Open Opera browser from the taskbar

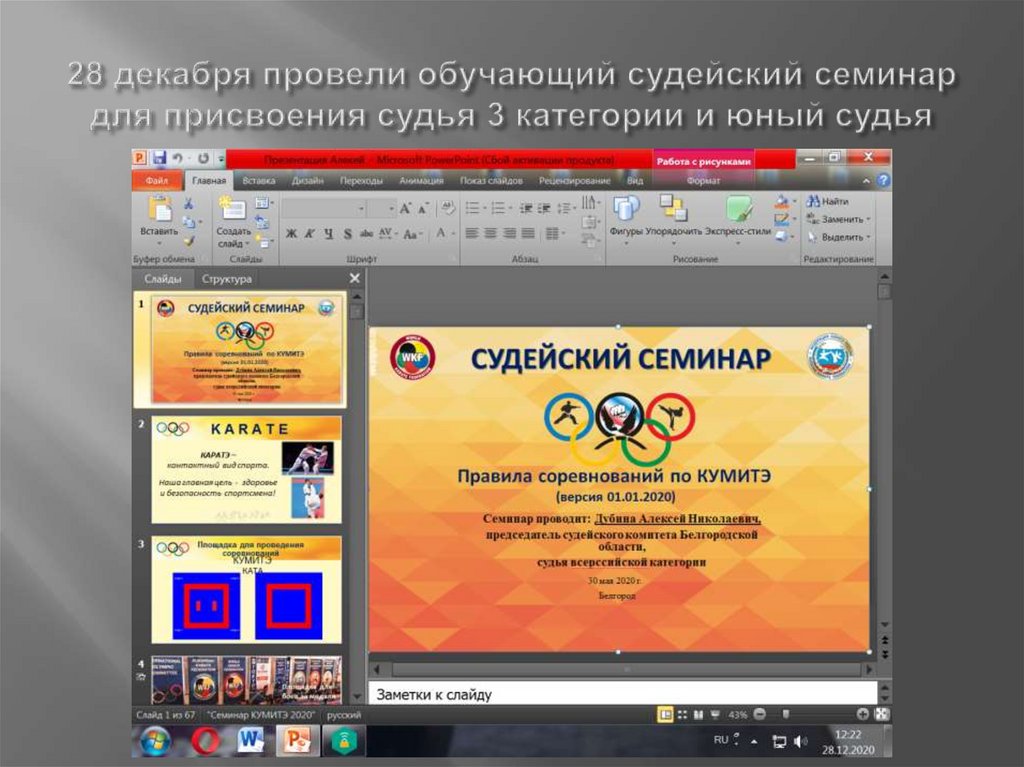click(206, 741)
